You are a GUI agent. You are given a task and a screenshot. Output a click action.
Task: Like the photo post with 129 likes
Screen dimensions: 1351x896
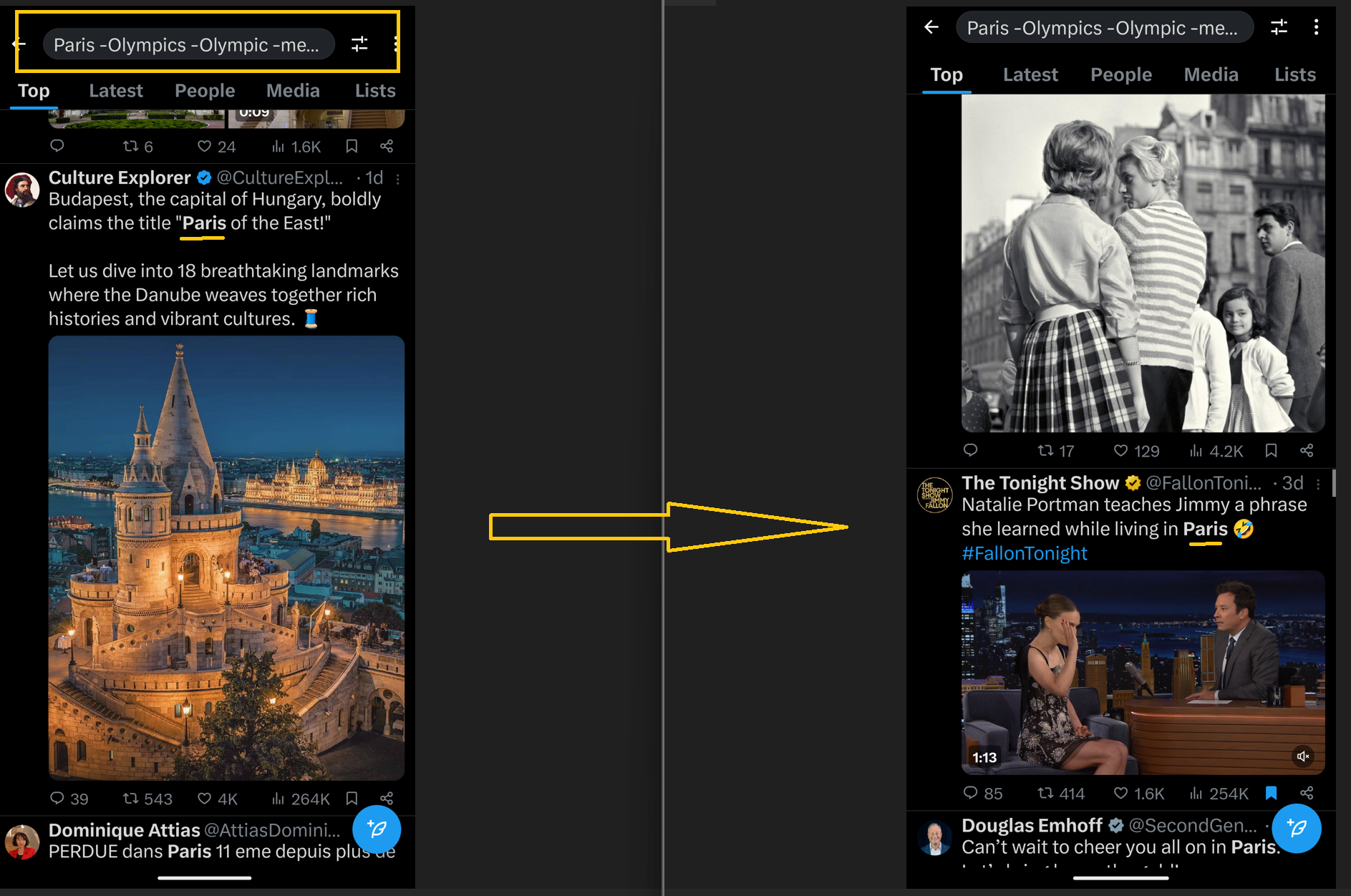1136,451
